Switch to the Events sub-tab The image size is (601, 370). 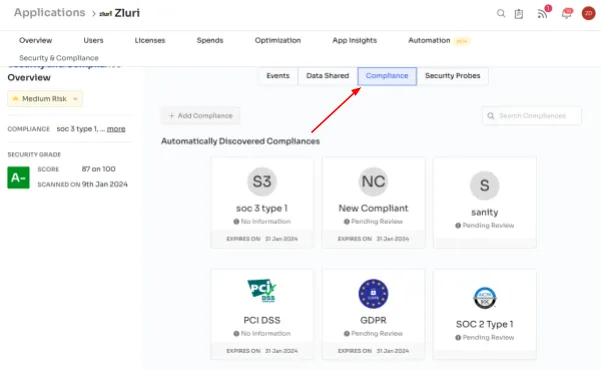[x=278, y=76]
